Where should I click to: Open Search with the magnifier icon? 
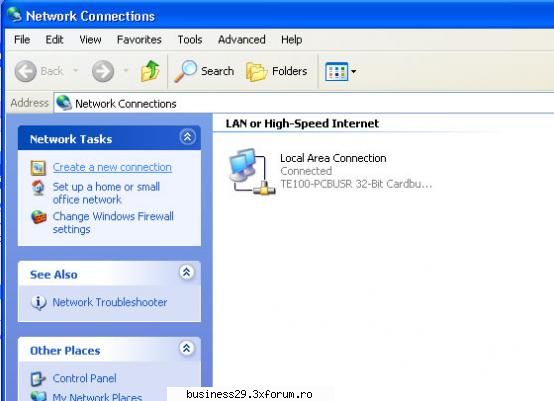point(185,71)
